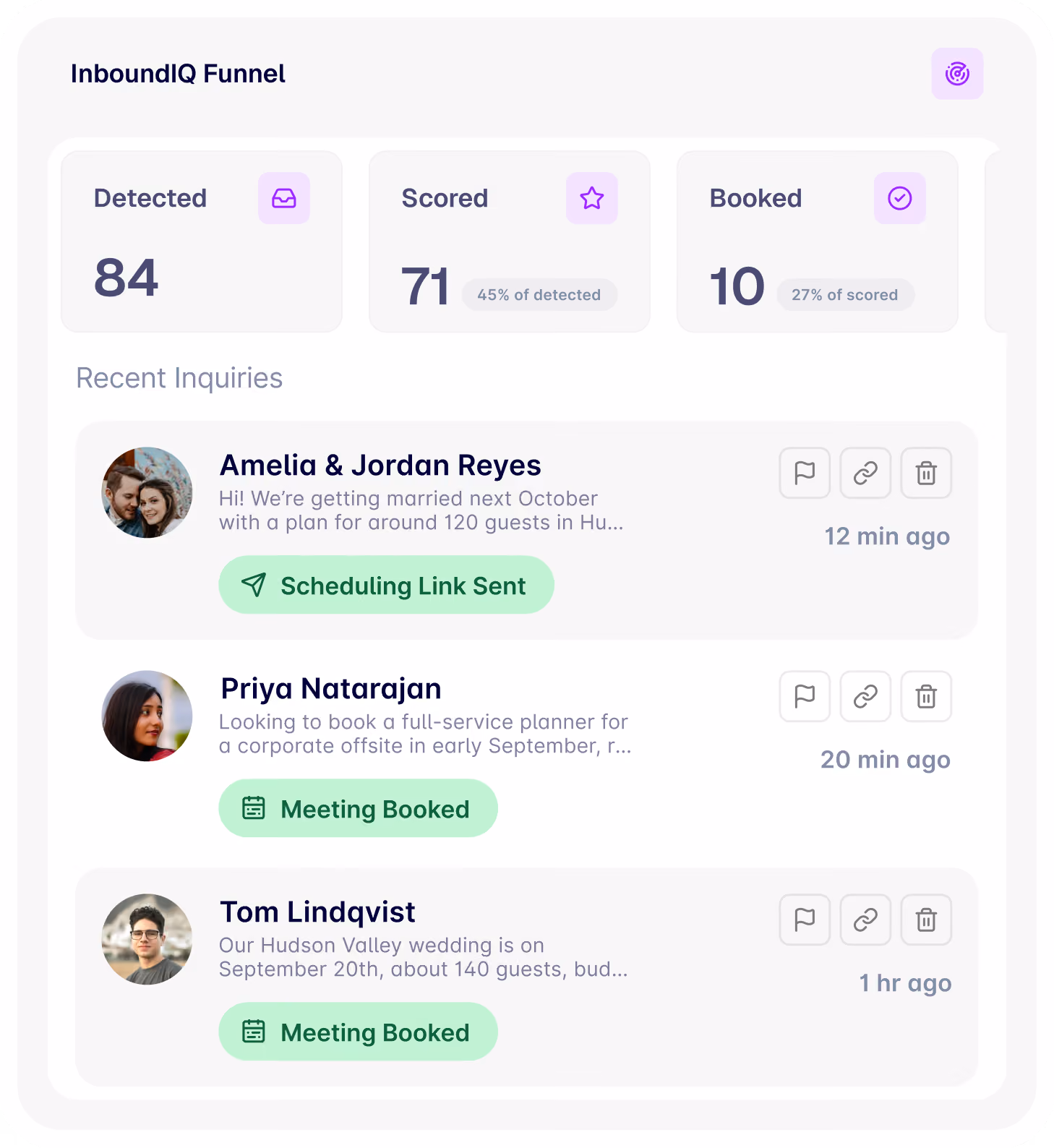Click the message preview starting 'Hi! We're getting married'
The image size is (1054, 1148).
click(421, 510)
